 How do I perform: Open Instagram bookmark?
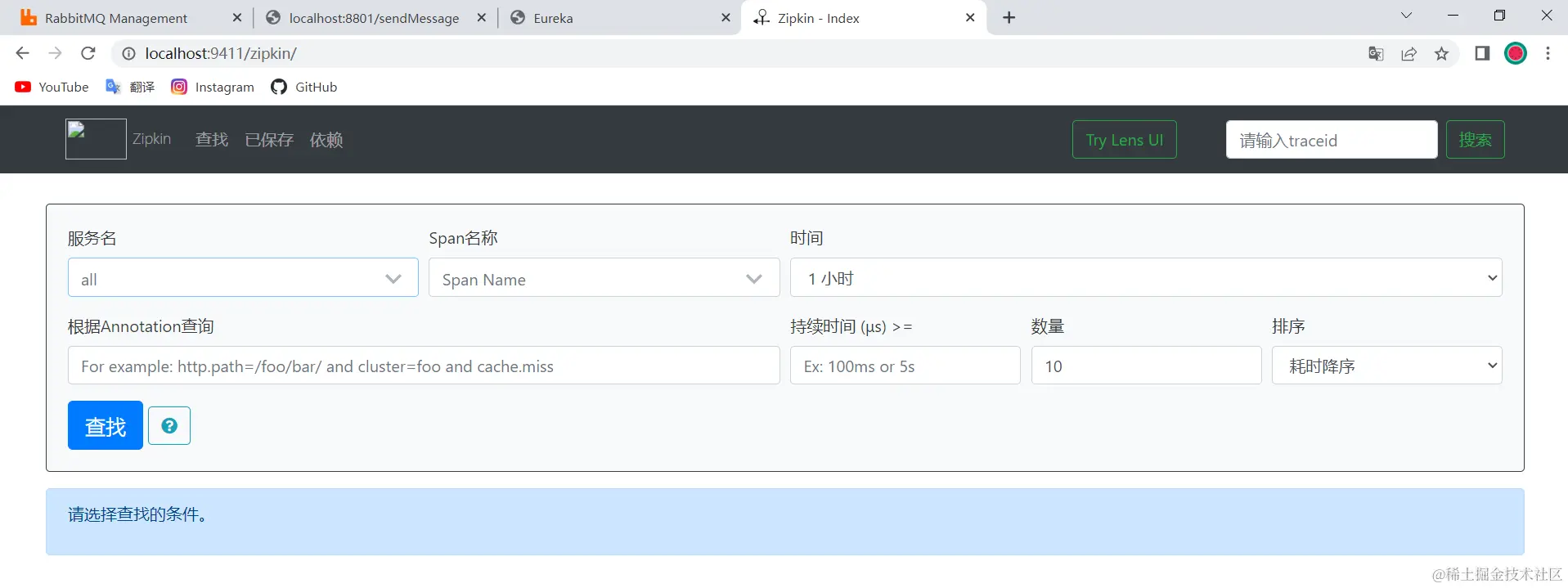pos(213,87)
